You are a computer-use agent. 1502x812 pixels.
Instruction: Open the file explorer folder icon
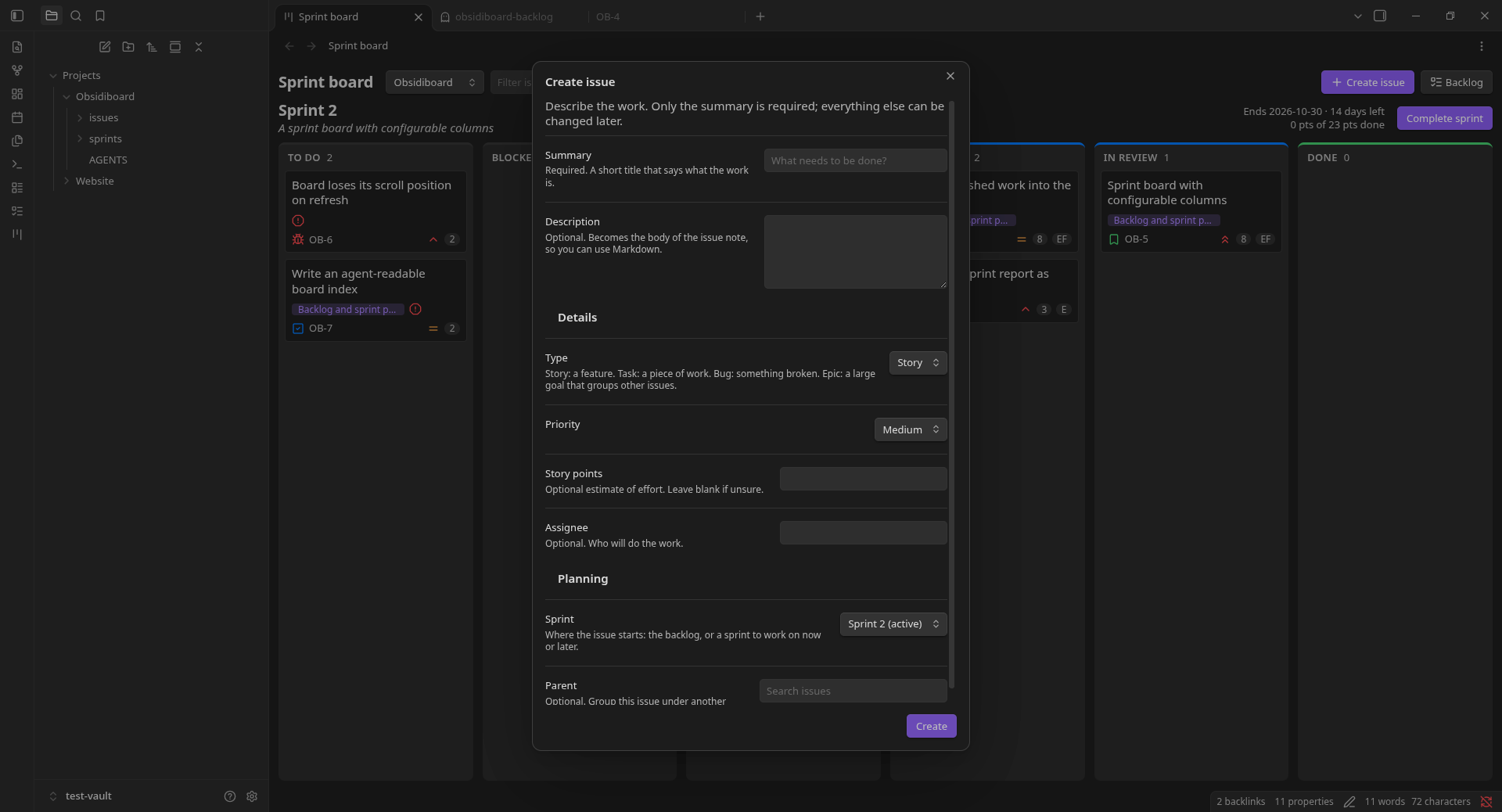(x=52, y=16)
